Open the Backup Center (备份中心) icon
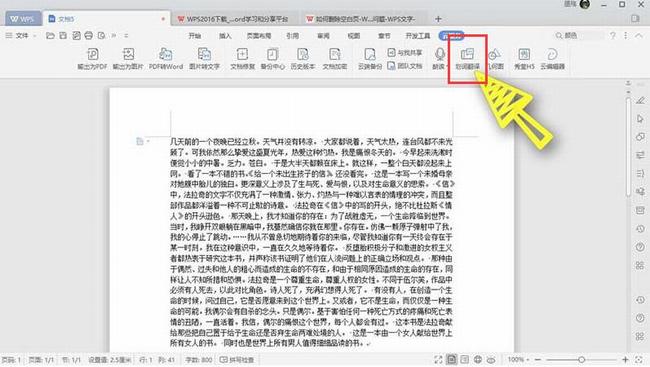 [x=272, y=58]
